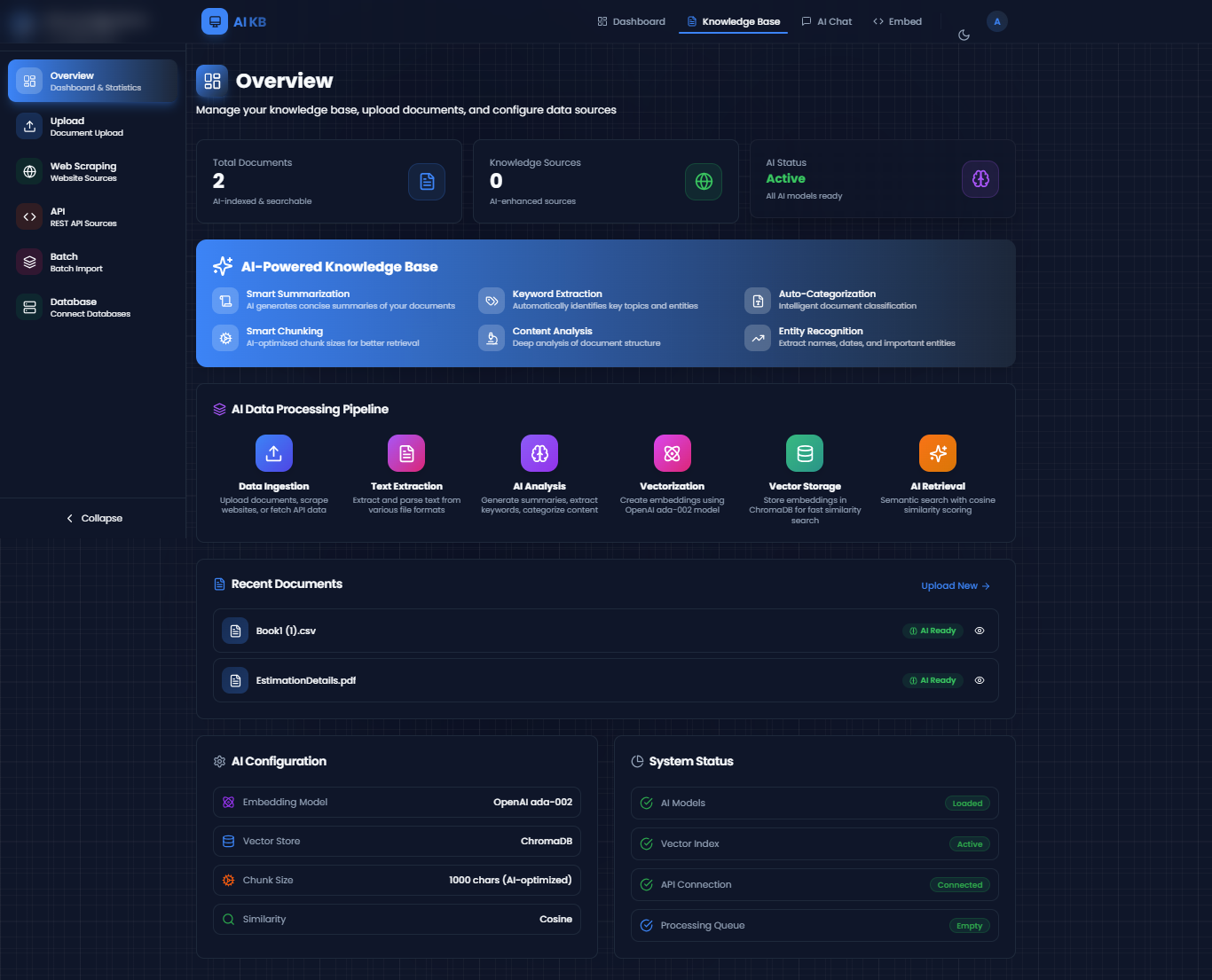Click the Overview heading grid icon
This screenshot has height=980, width=1212.
212,81
